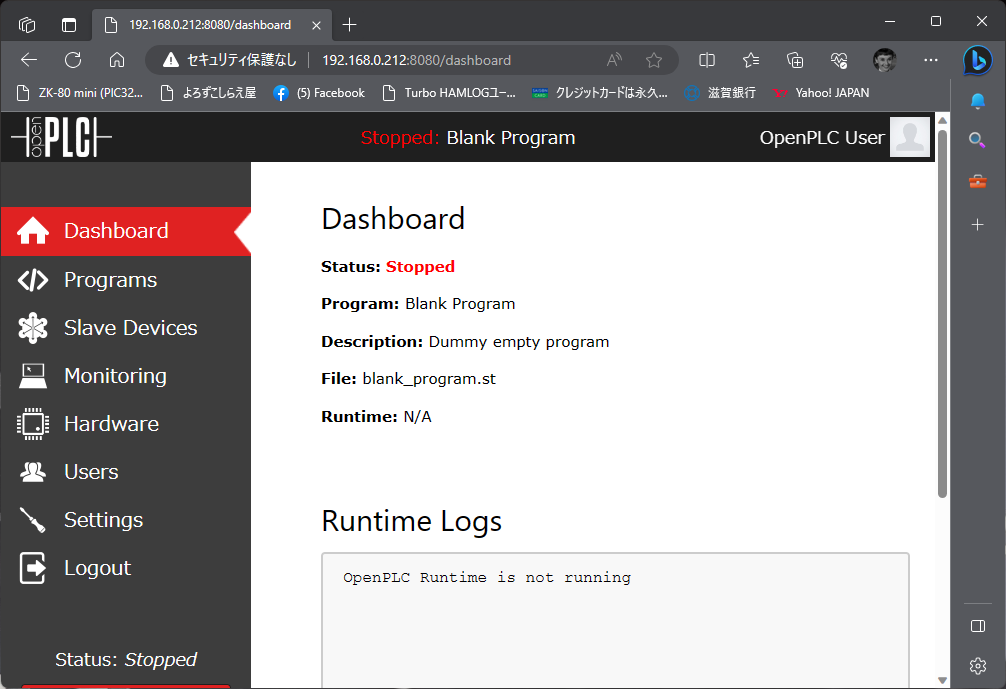
Task: Click the Runtime N/A value
Action: click(417, 417)
